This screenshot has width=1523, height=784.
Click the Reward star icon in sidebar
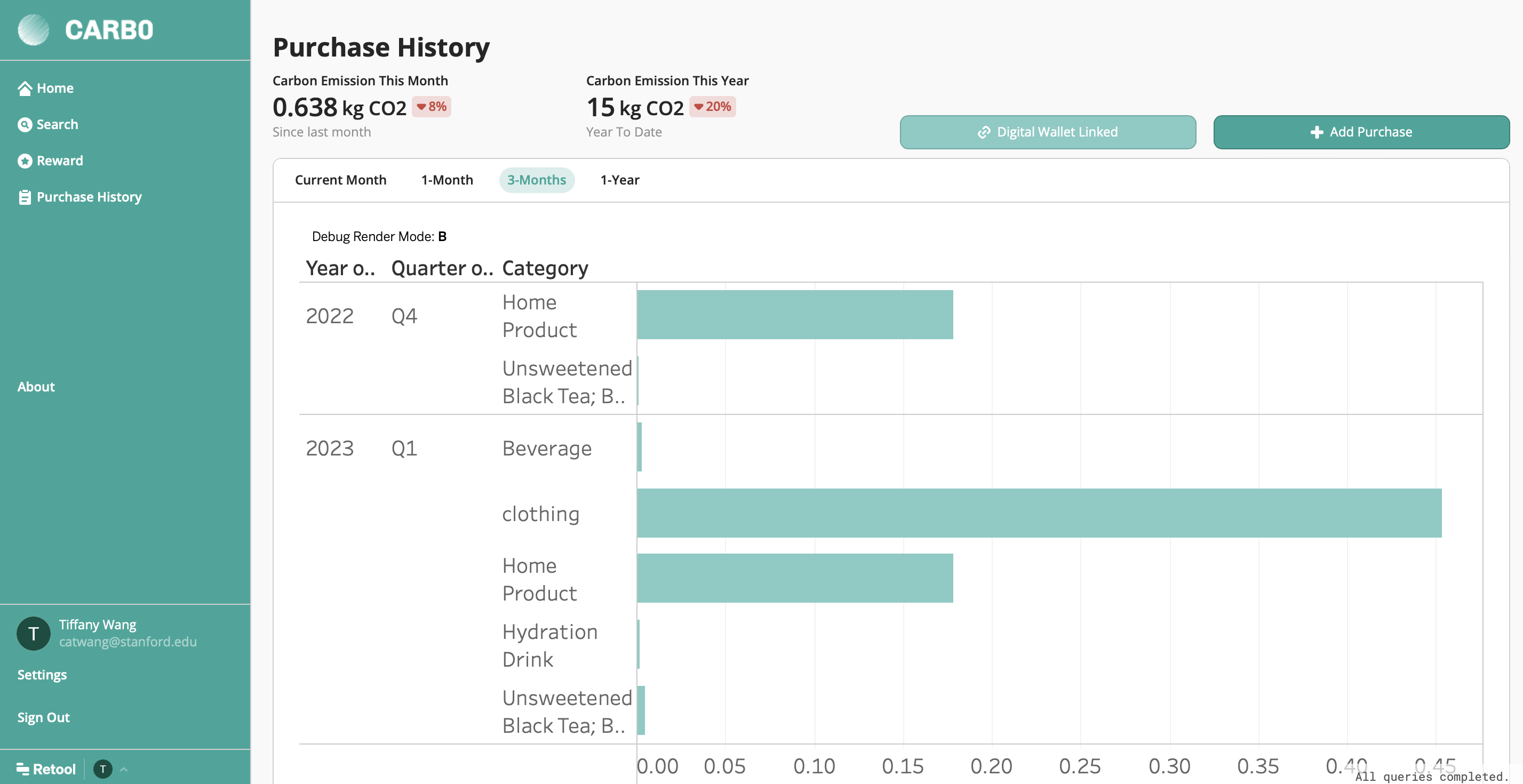click(x=24, y=161)
